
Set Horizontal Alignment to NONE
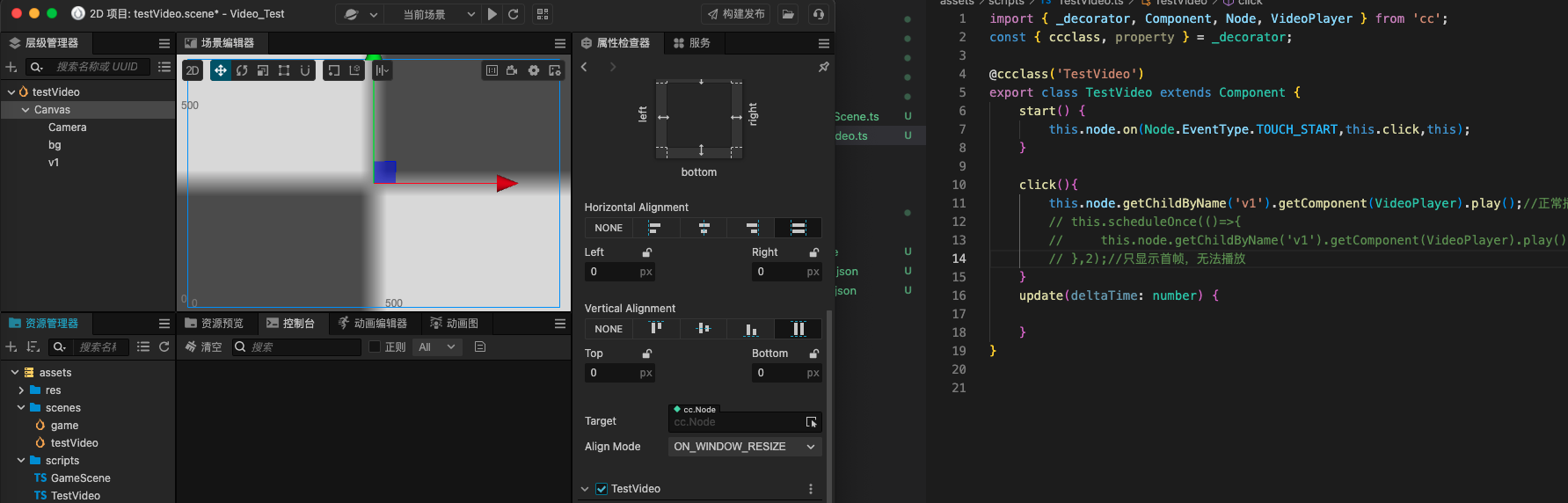click(x=609, y=228)
